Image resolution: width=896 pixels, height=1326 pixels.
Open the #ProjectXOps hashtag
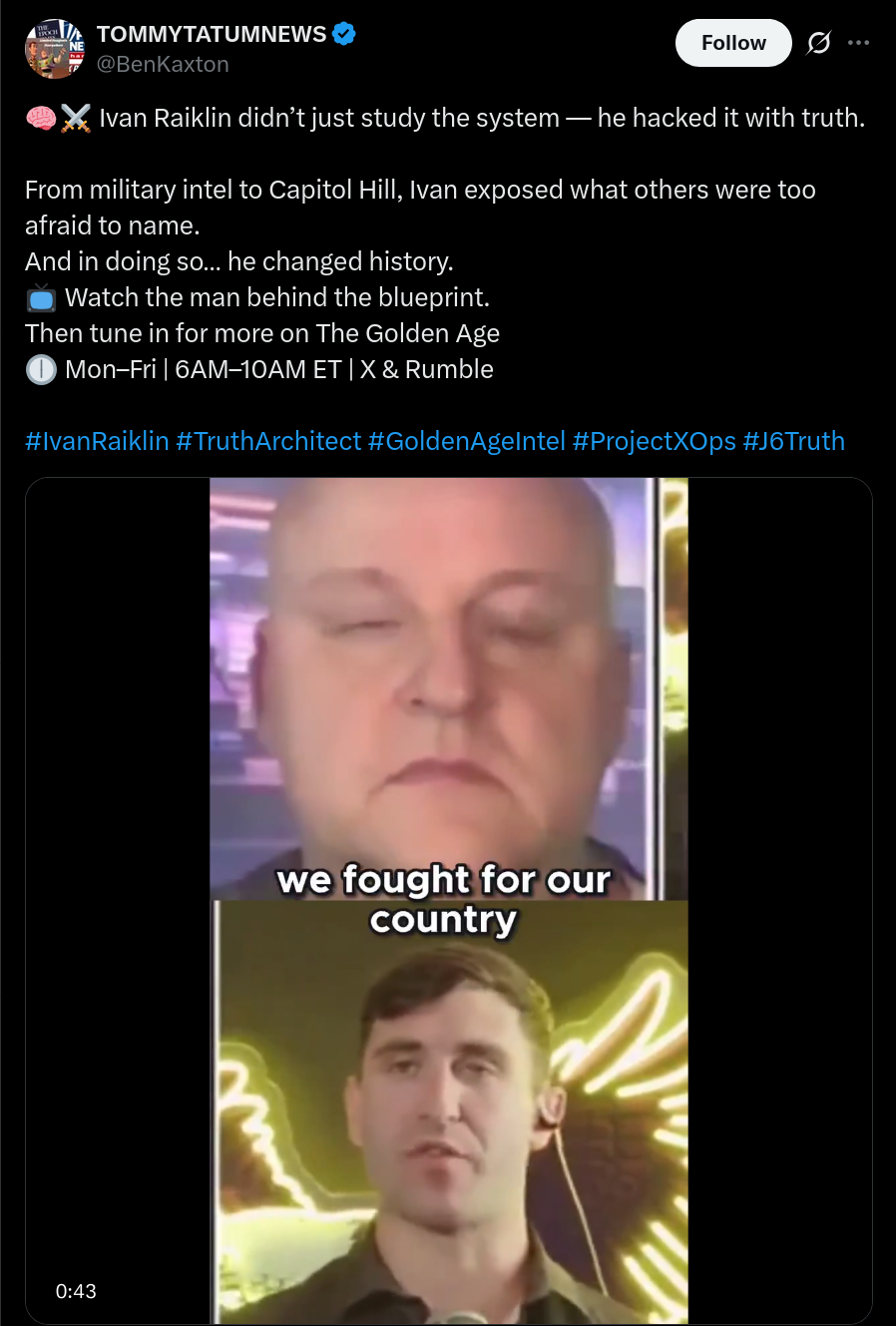[655, 441]
